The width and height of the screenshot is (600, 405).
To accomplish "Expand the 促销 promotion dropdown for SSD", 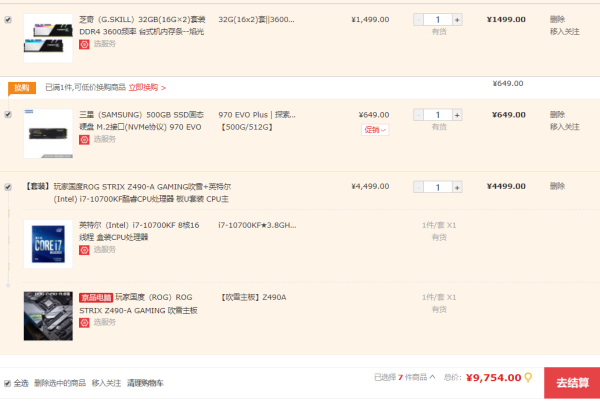I will tap(375, 130).
